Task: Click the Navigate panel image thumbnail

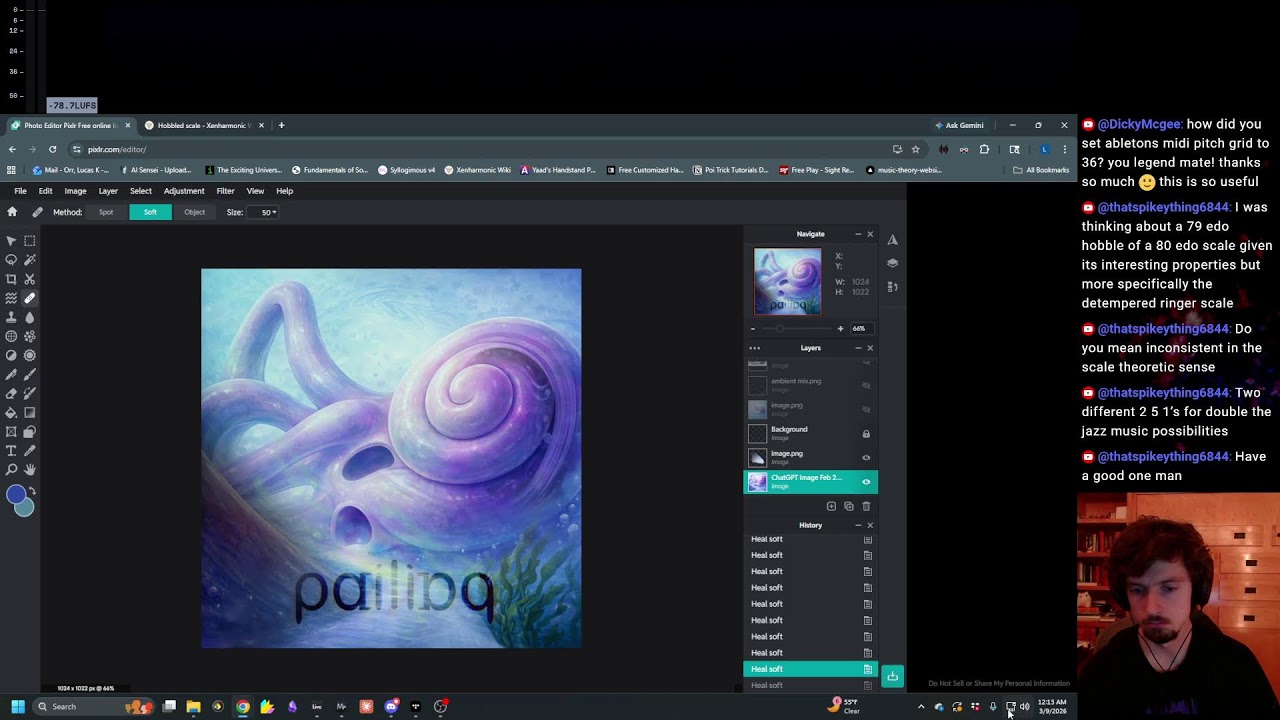Action: click(x=787, y=281)
